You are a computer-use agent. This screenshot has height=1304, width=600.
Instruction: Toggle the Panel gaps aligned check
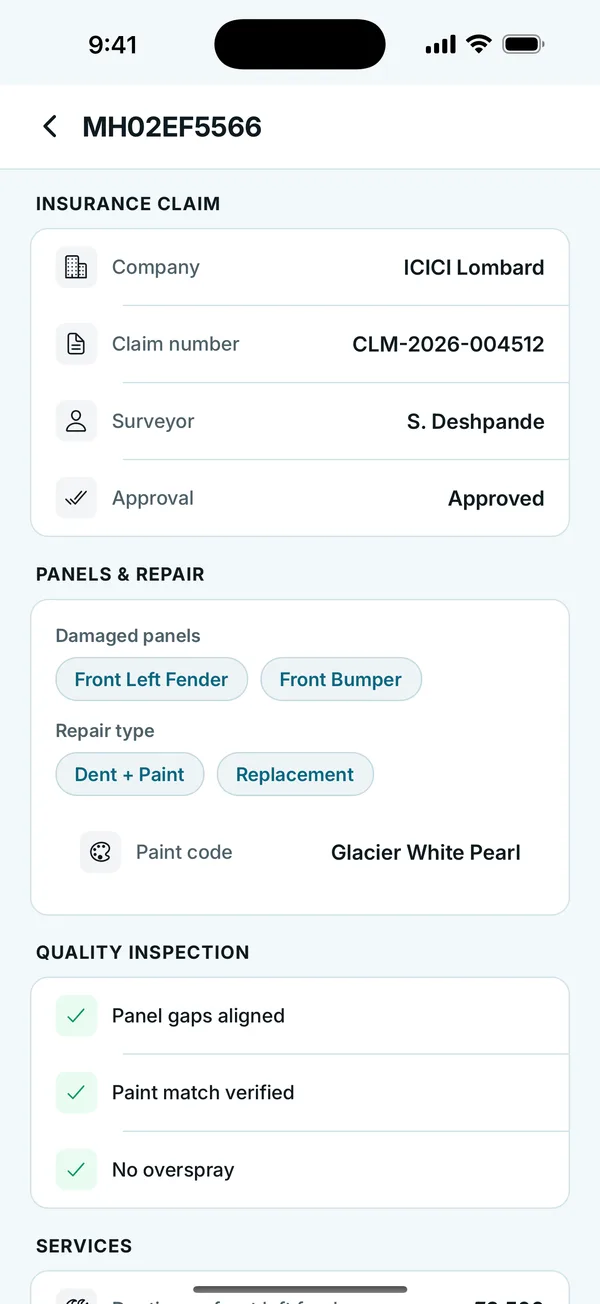pyautogui.click(x=76, y=1016)
